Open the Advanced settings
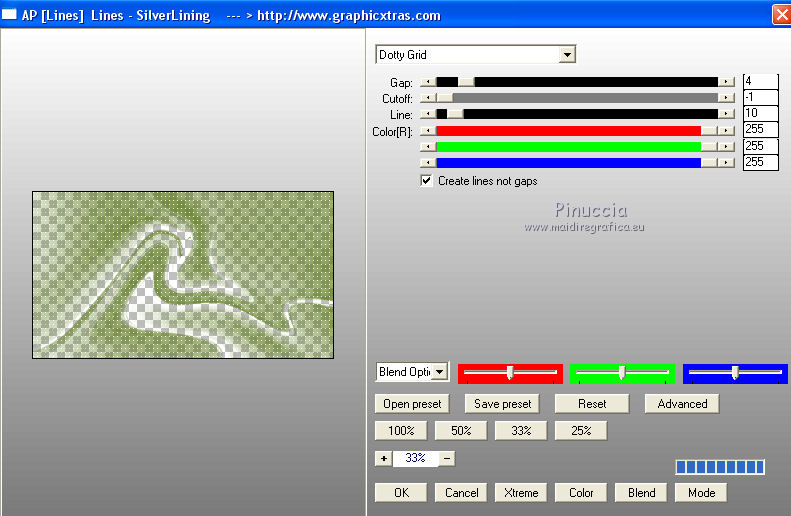 pos(682,404)
